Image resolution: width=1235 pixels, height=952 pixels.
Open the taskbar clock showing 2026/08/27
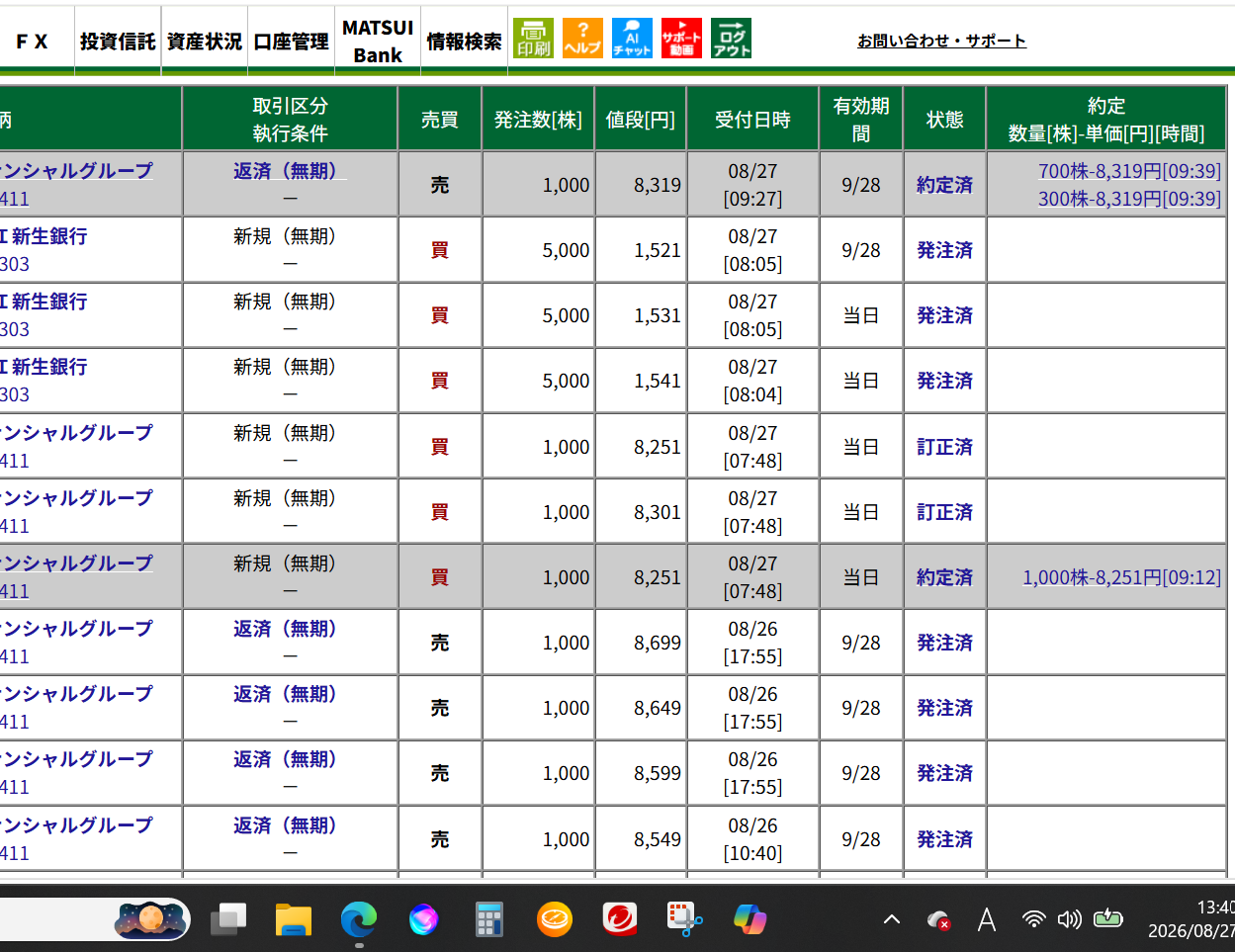tap(1191, 919)
